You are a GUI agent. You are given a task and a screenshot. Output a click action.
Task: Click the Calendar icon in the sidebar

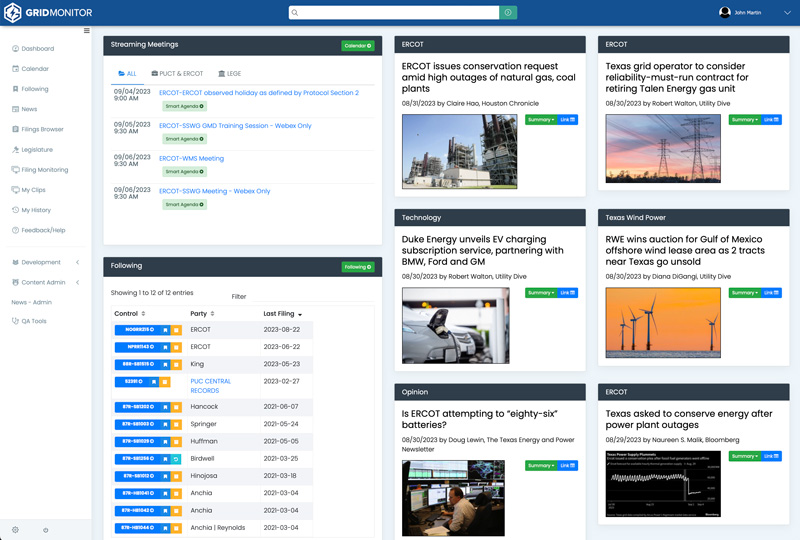15,68
